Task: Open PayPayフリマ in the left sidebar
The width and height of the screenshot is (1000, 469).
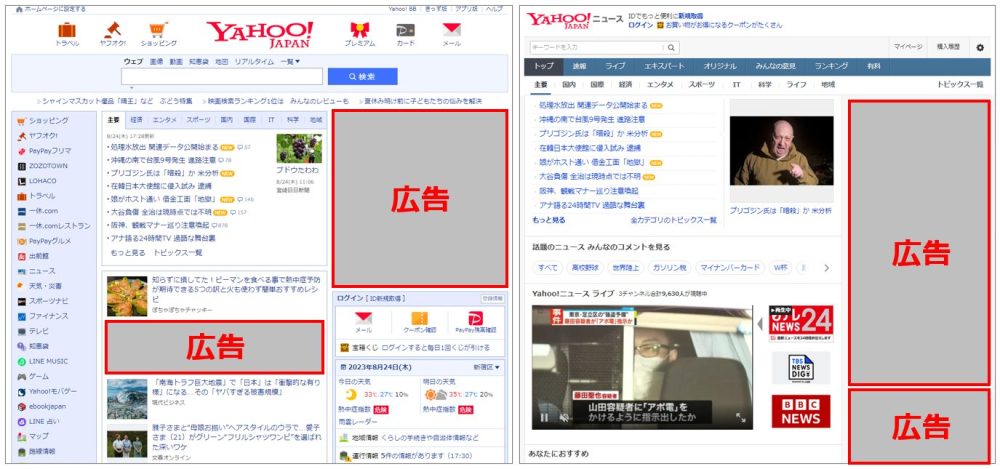Action: click(x=45, y=151)
